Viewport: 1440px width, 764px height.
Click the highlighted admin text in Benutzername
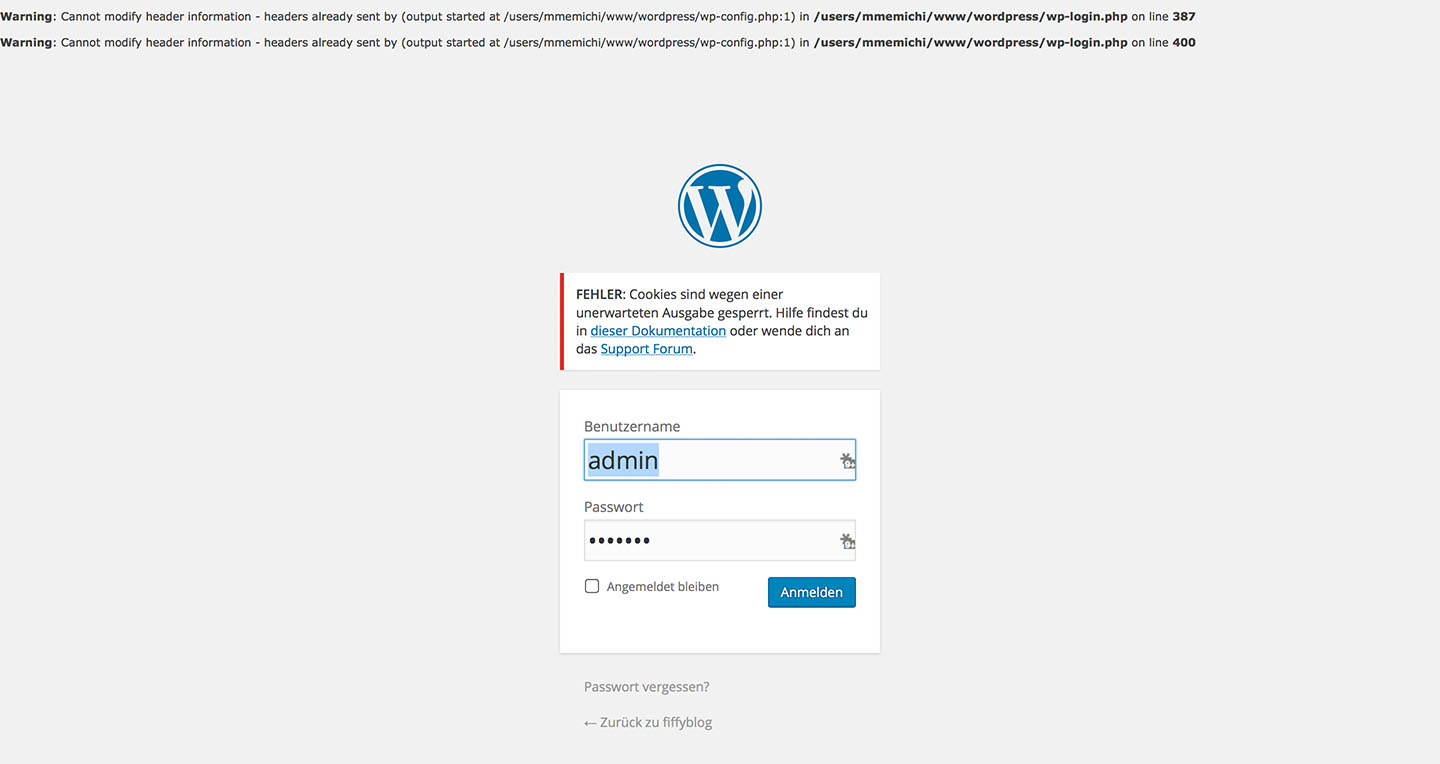coord(623,460)
